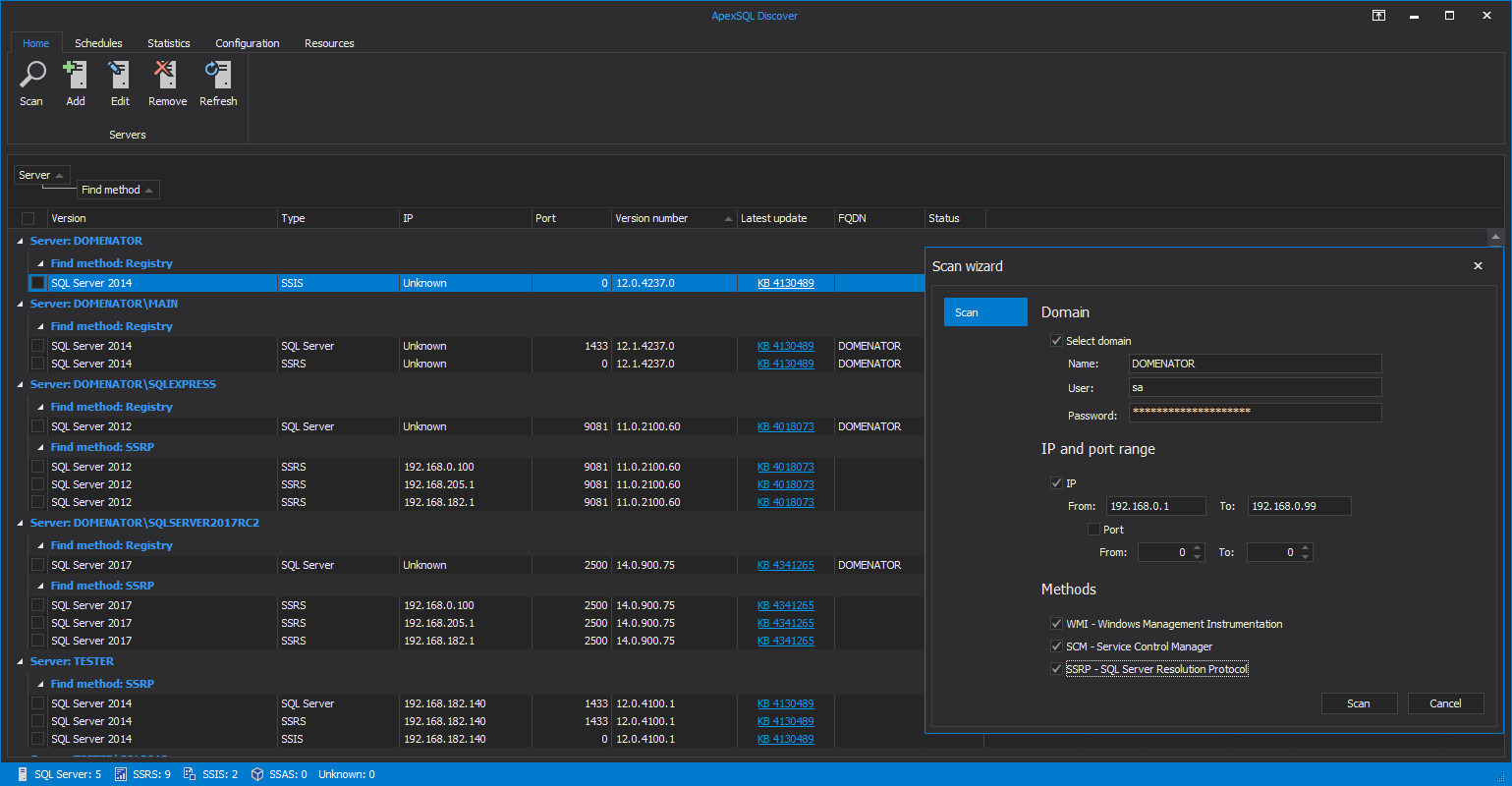Sort by the Version number column
This screenshot has width=1512, height=786.
click(x=673, y=218)
